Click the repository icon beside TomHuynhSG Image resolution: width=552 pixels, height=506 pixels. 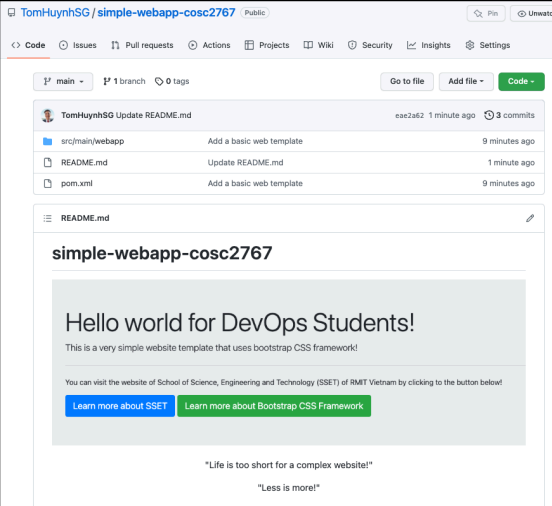12,13
